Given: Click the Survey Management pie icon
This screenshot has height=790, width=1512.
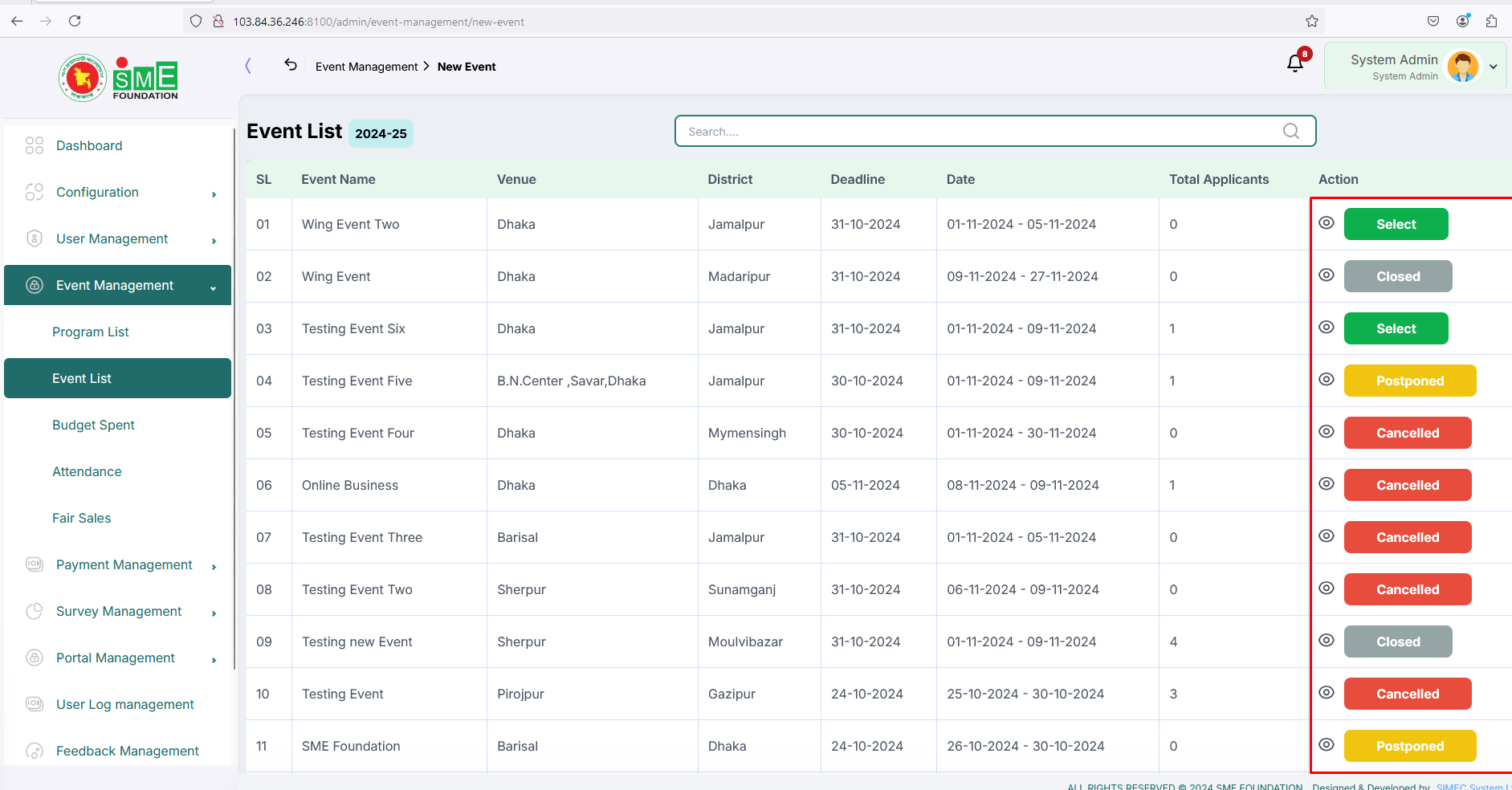Looking at the screenshot, I should (35, 611).
